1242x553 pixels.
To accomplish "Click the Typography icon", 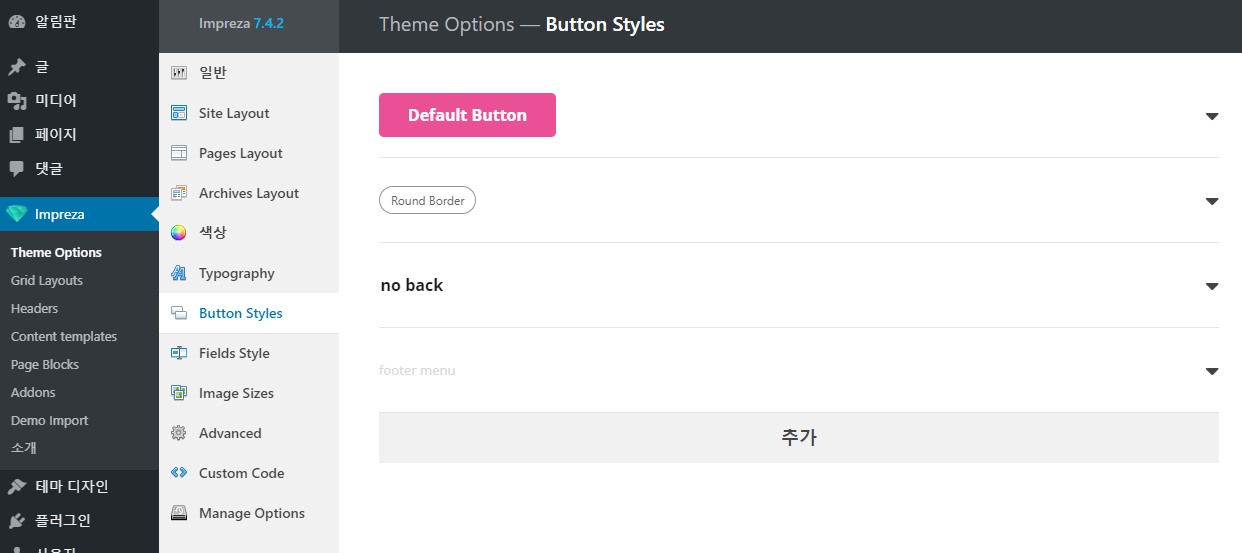I will (179, 273).
